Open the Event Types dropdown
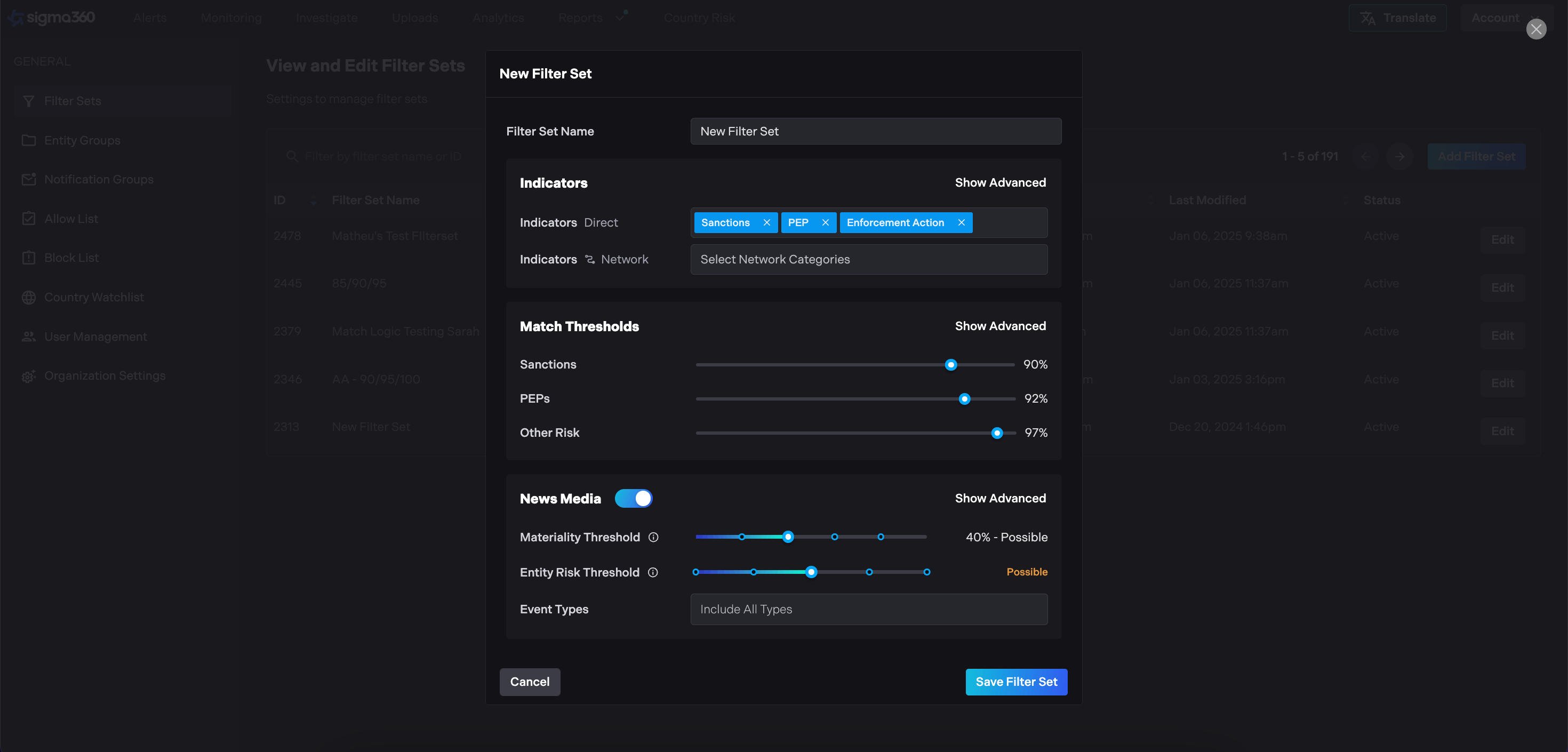The image size is (1568, 752). click(x=869, y=609)
